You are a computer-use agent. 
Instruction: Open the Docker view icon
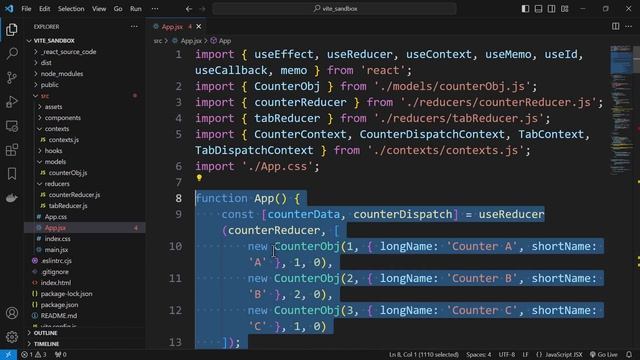point(12,198)
